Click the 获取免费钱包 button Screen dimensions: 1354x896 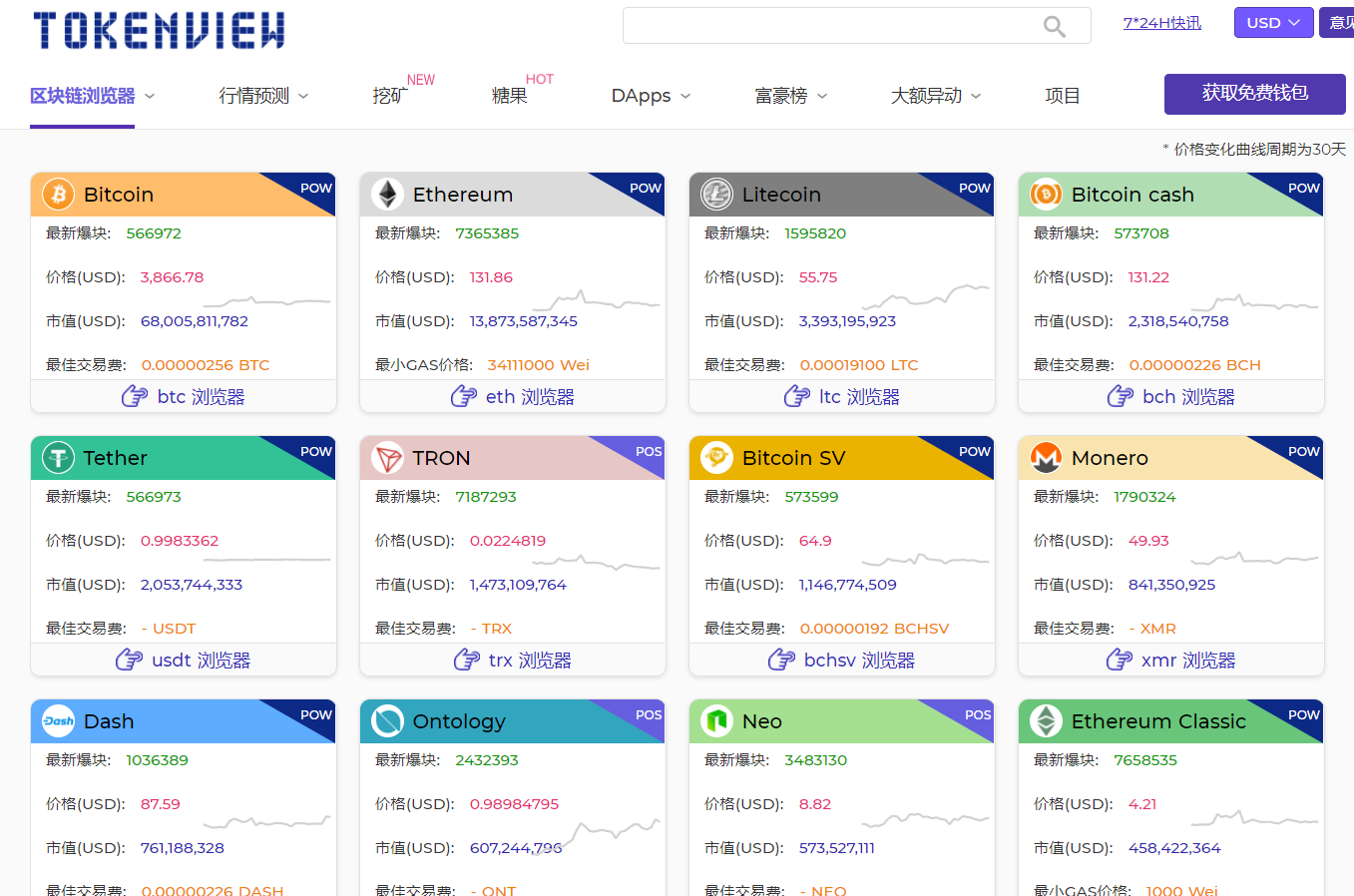[1255, 94]
